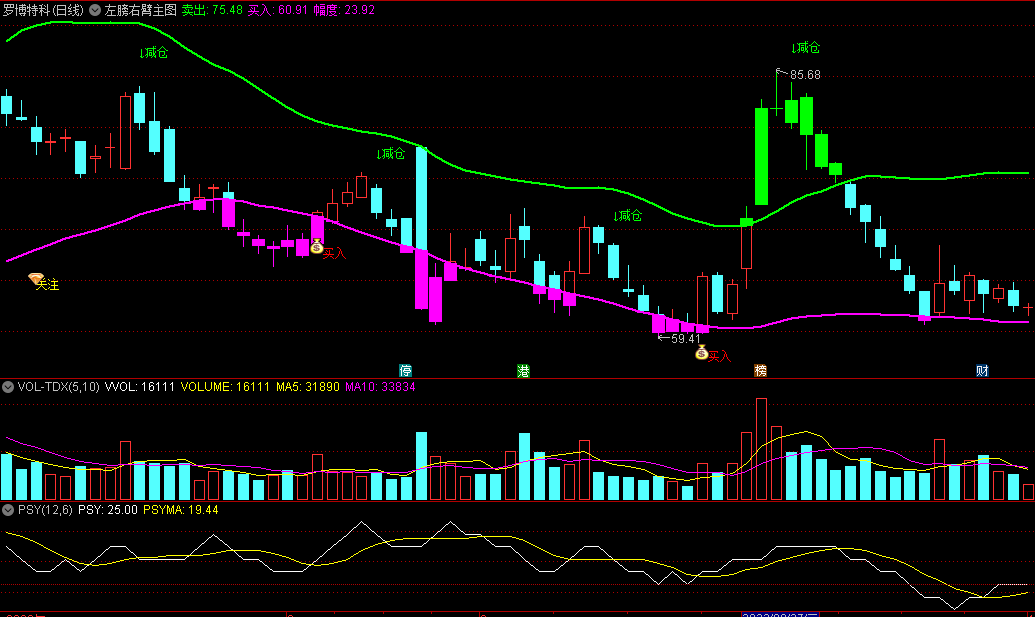Click the 停 event marker icon
1035x617 pixels.
405,371
